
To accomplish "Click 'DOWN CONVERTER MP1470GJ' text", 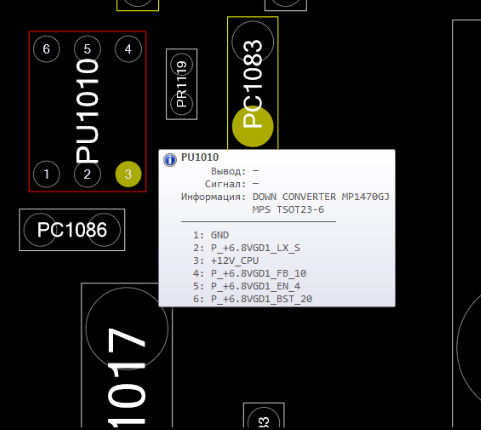I will 321,197.
